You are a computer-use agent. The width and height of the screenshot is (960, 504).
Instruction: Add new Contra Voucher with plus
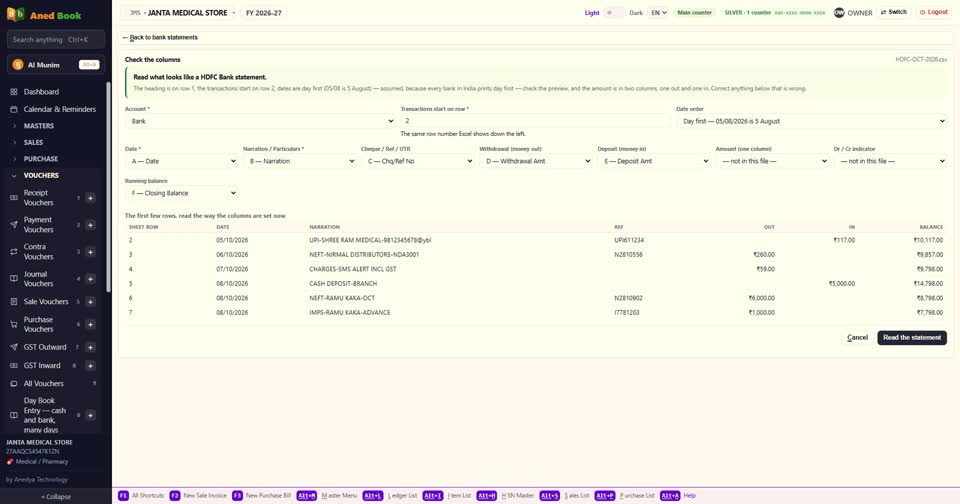(x=90, y=252)
